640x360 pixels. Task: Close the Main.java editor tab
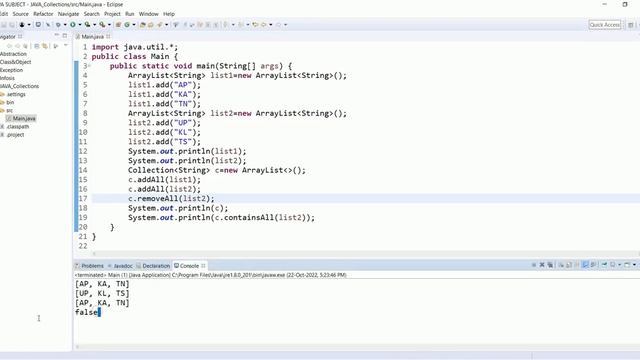pos(108,36)
